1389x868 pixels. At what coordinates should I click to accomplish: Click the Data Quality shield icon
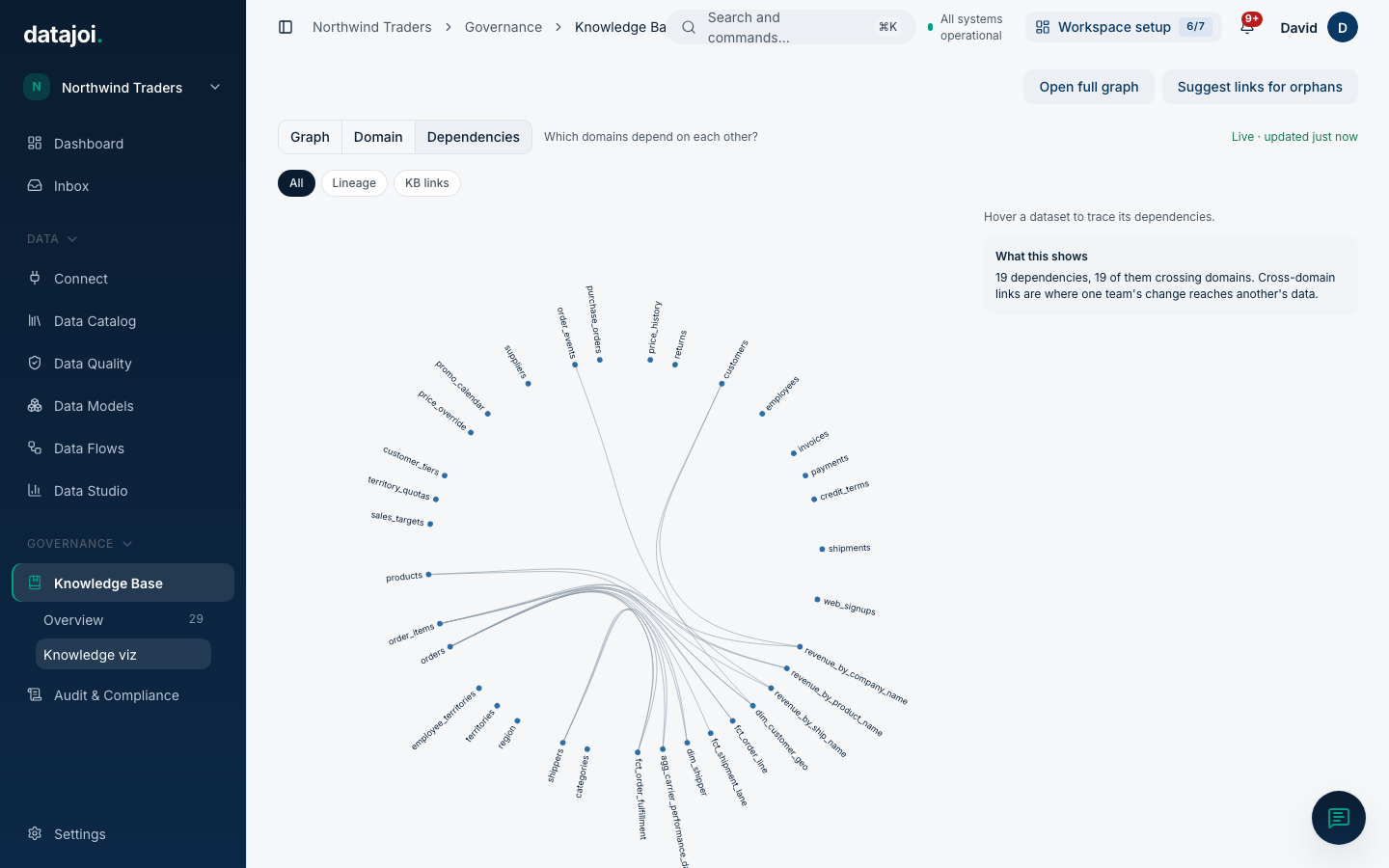[35, 363]
